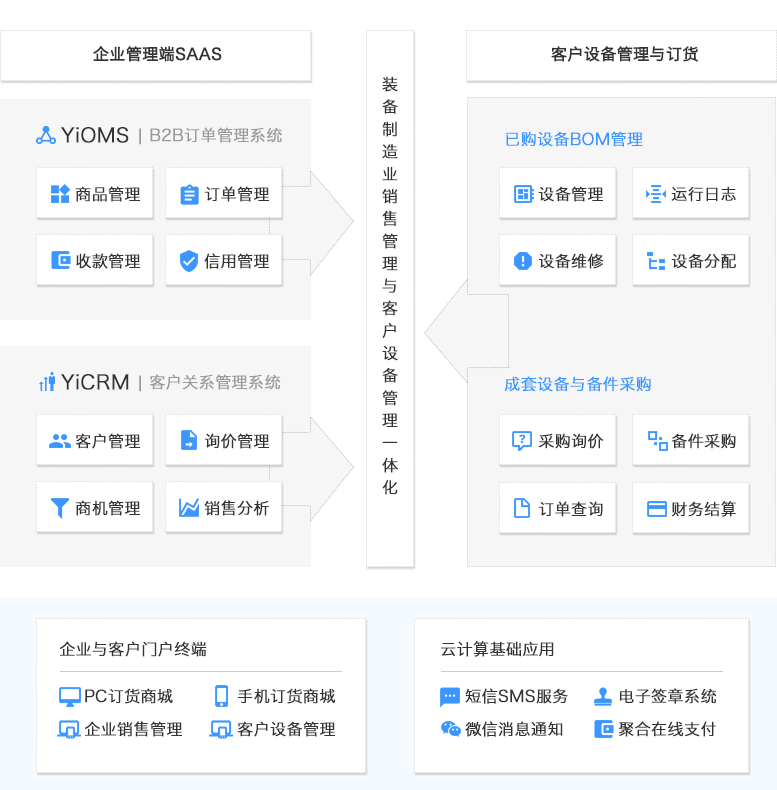Viewport: 777px width, 790px height.
Task: Click the 订单查询 file icon
Action: (522, 508)
